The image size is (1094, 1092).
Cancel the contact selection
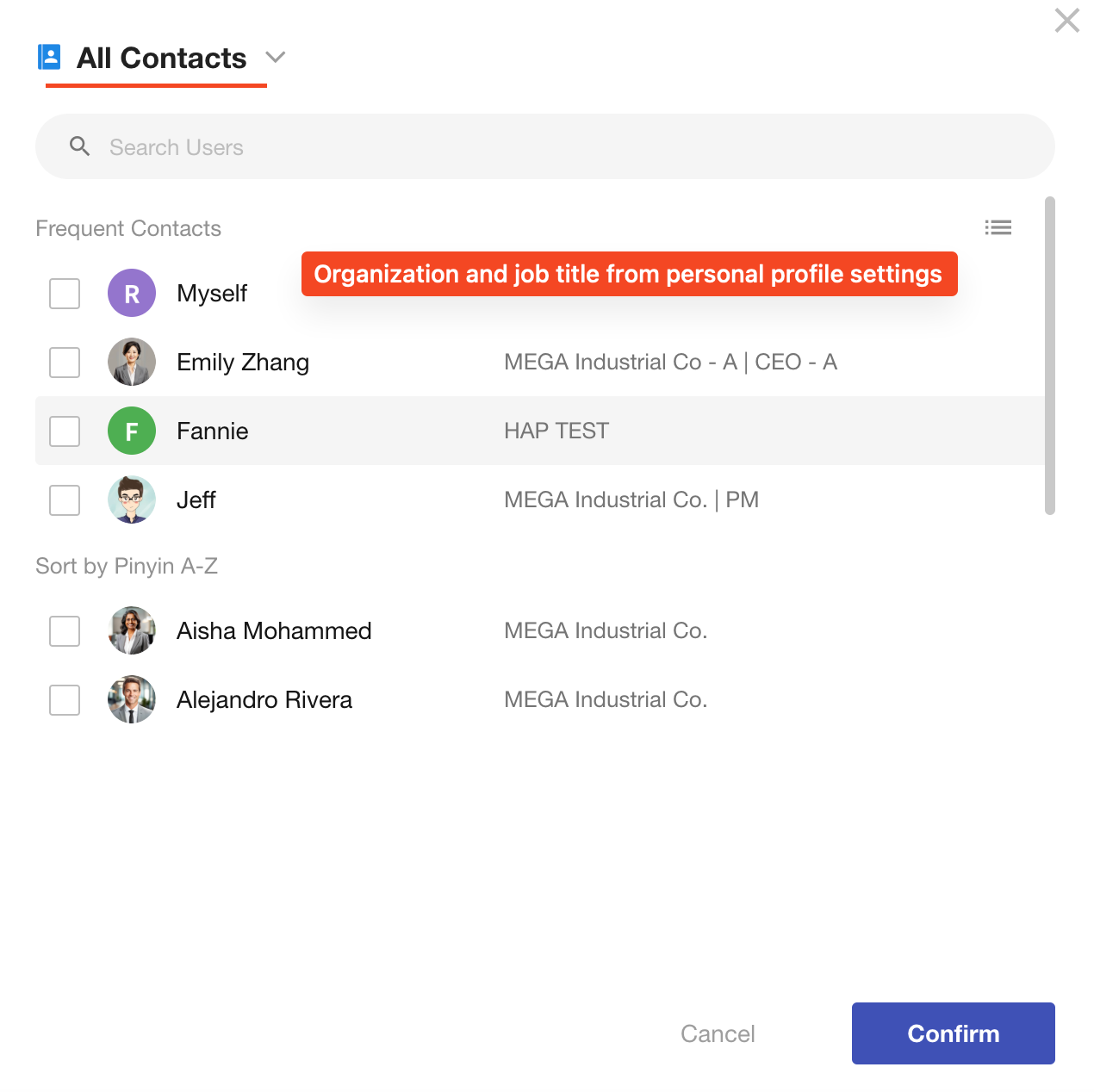pyautogui.click(x=718, y=1033)
